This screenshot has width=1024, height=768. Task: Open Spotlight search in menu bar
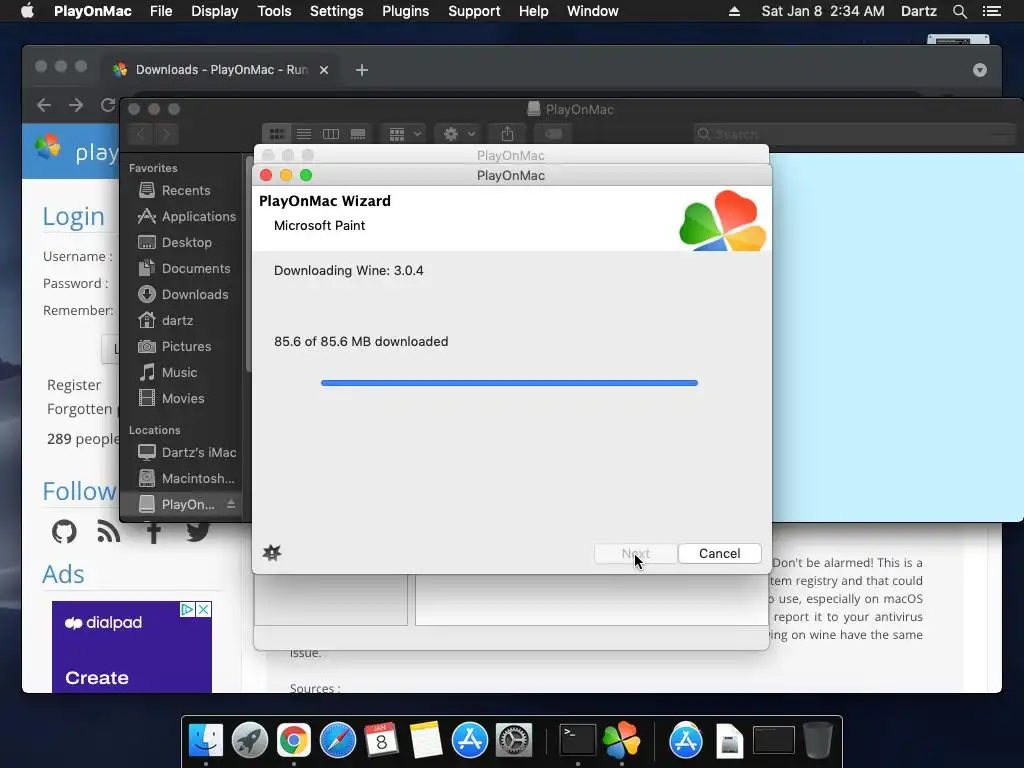tap(959, 11)
